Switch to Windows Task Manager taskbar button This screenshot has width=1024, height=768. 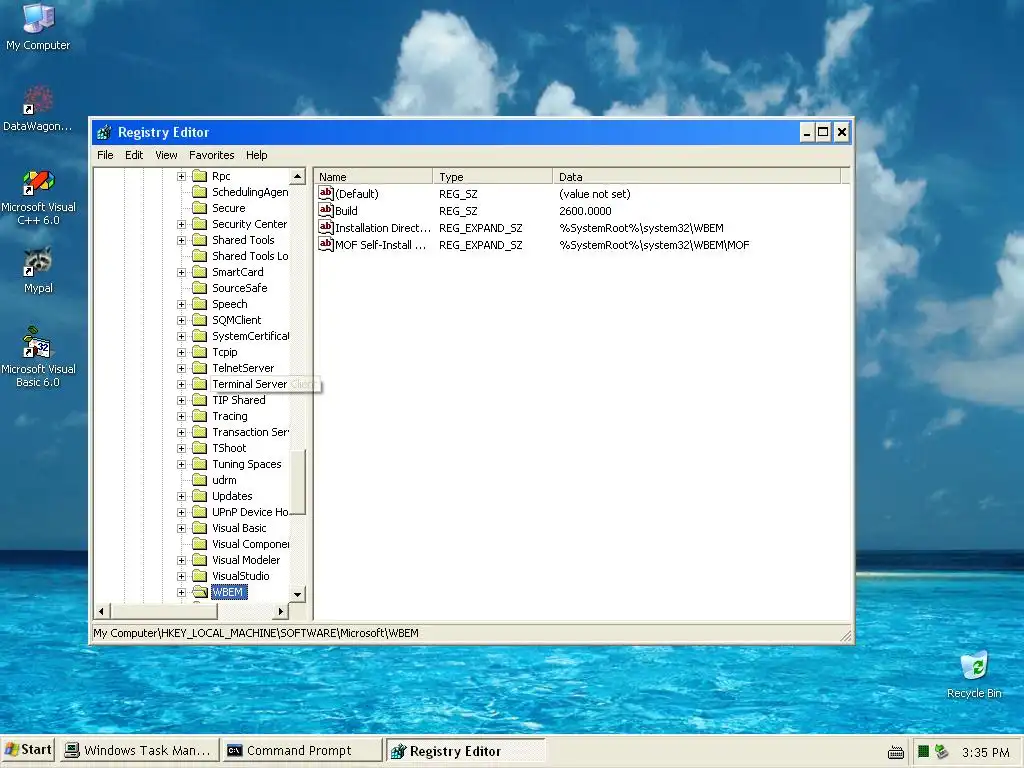(x=138, y=750)
